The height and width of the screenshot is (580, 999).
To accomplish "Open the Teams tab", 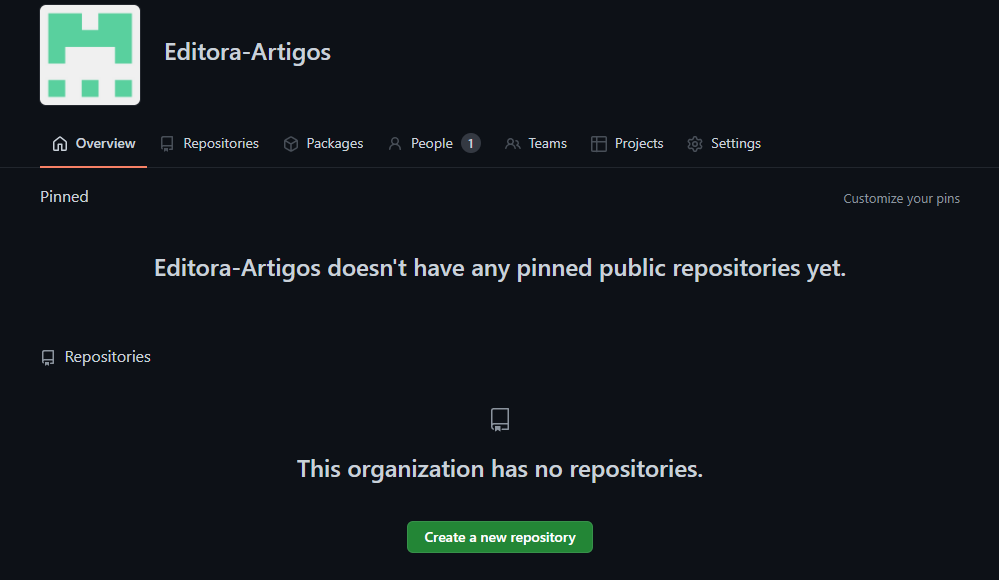I will click(536, 143).
